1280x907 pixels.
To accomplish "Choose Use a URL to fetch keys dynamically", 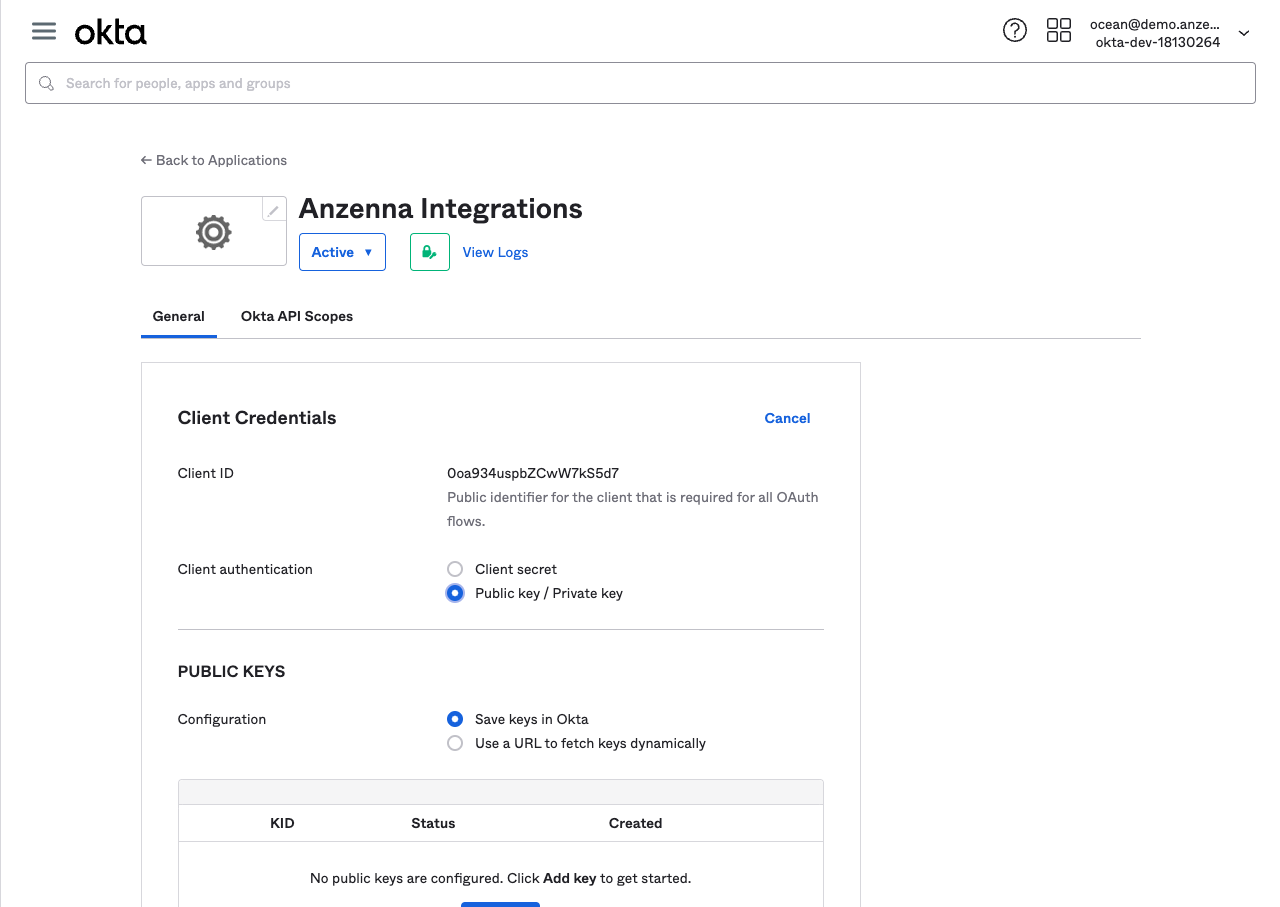I will [x=455, y=743].
